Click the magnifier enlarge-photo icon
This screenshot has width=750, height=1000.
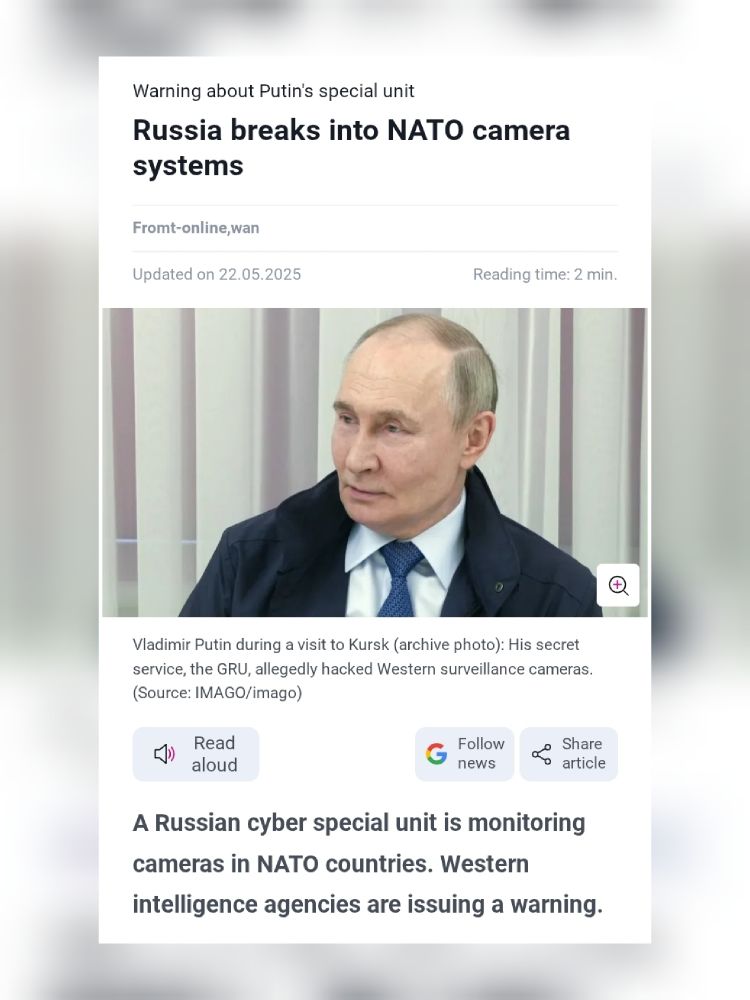618,585
